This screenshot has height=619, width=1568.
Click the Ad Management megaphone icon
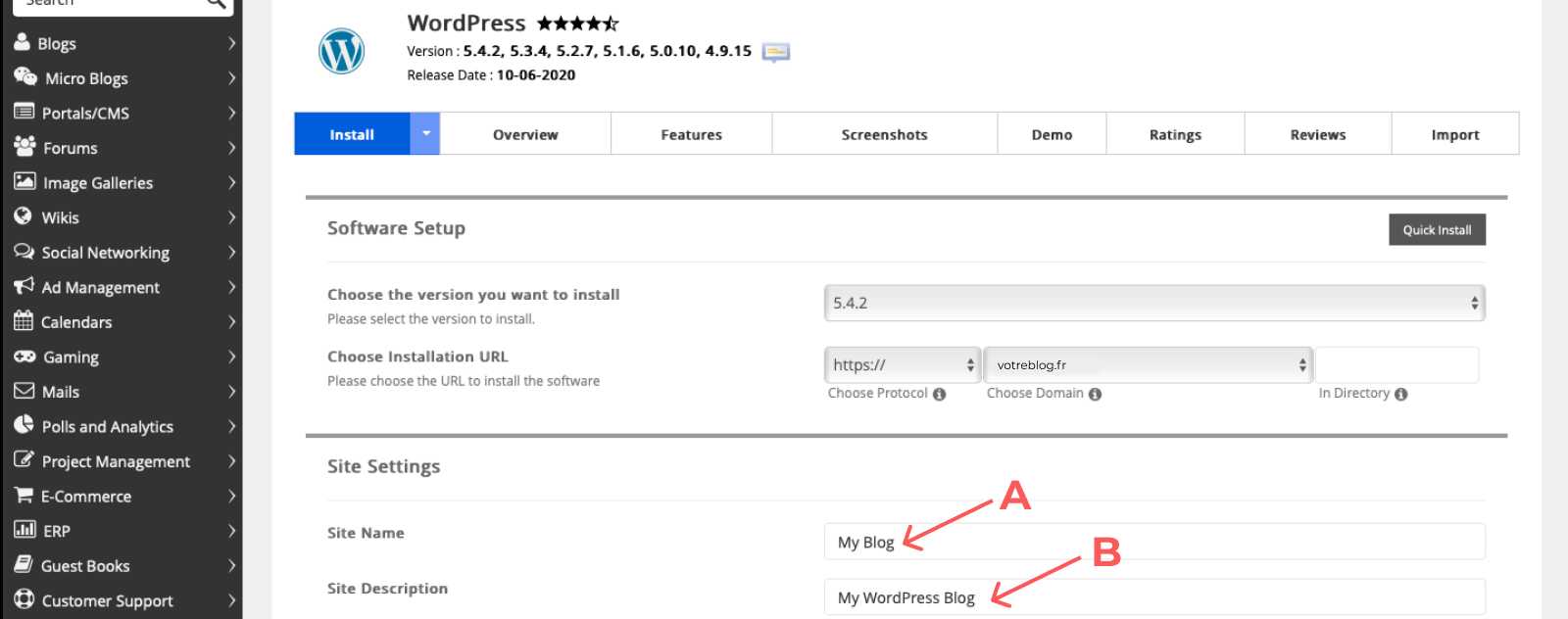[24, 286]
